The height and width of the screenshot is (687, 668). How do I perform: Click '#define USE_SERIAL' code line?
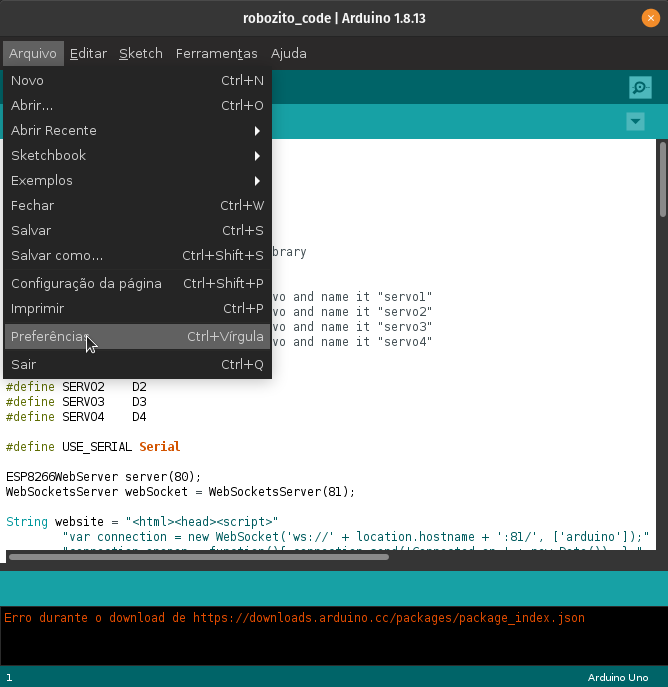(93, 446)
